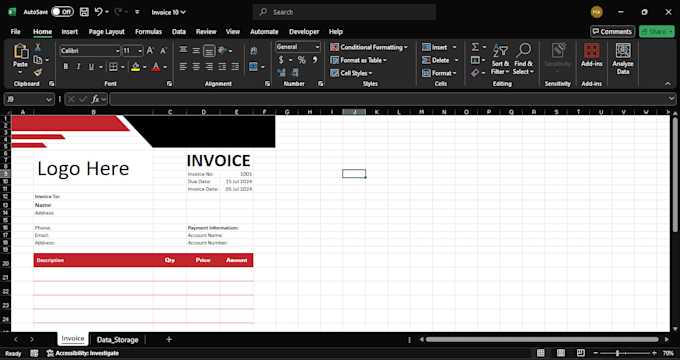Open the Data_Storage sheet tab
680x360 pixels.
(x=118, y=340)
